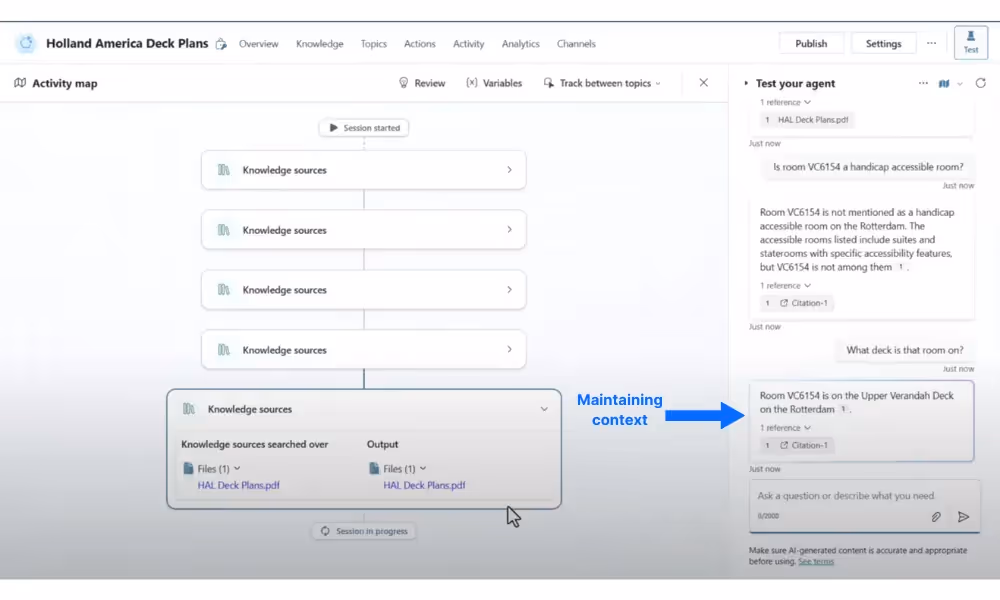Click the books icon in second Knowledge sources node
This screenshot has height=600, width=1000.
pyautogui.click(x=224, y=230)
